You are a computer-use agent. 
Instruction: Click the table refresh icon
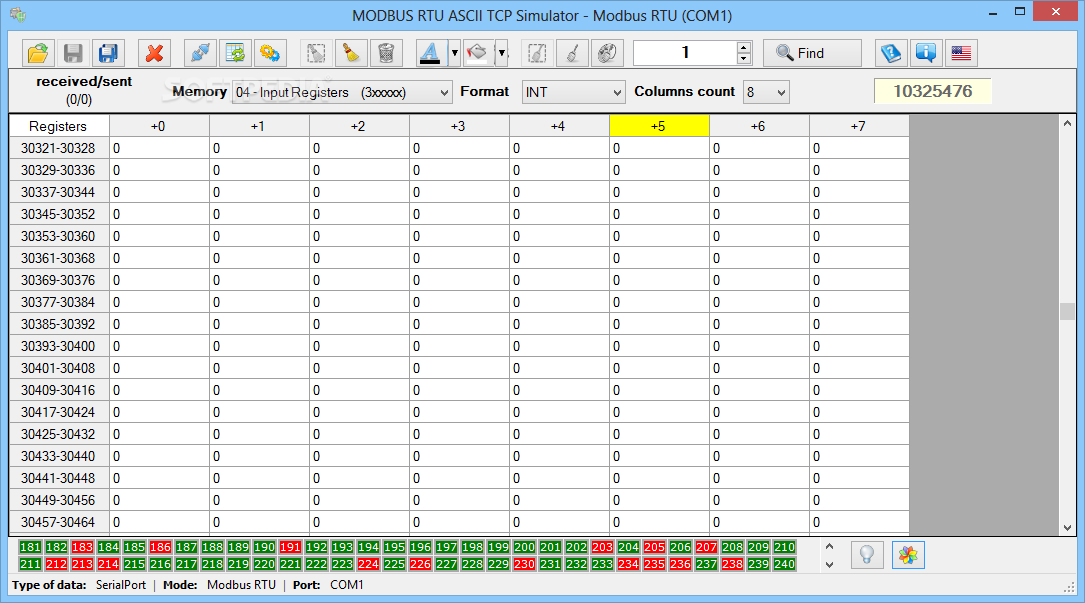(235, 53)
